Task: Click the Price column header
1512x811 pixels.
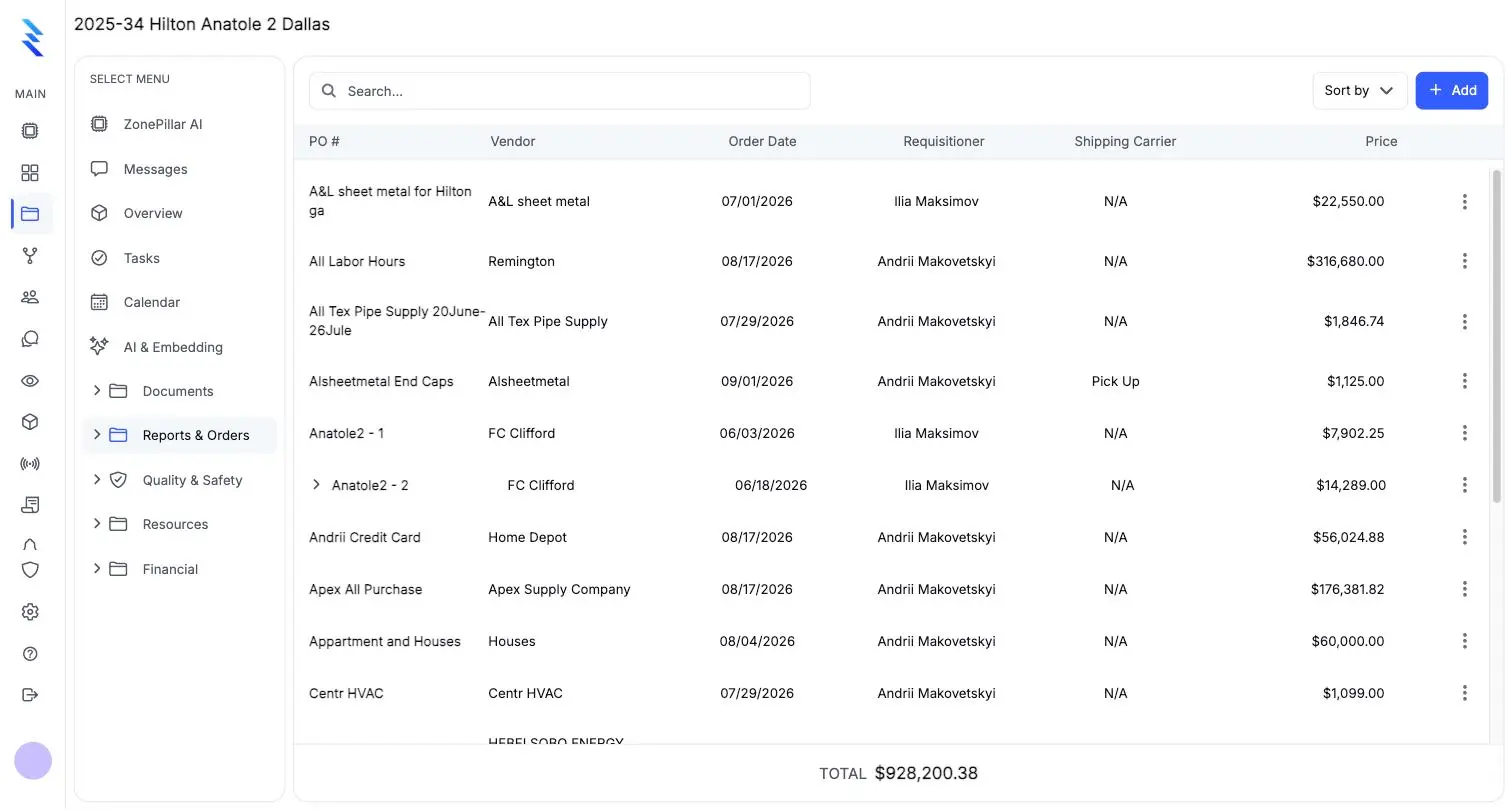Action: pos(1381,142)
